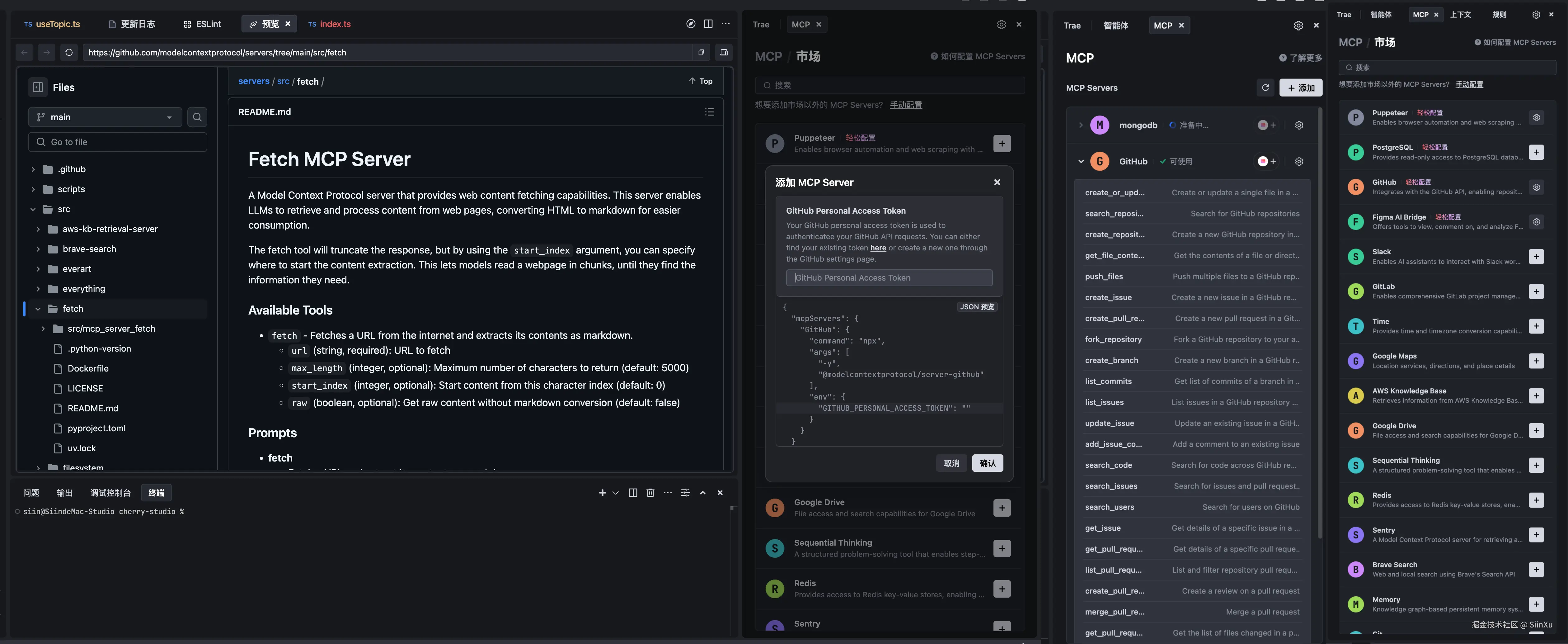Image resolution: width=1568 pixels, height=644 pixels.
Task: Click the GitHub Personal Access Token field
Action: pyautogui.click(x=889, y=278)
